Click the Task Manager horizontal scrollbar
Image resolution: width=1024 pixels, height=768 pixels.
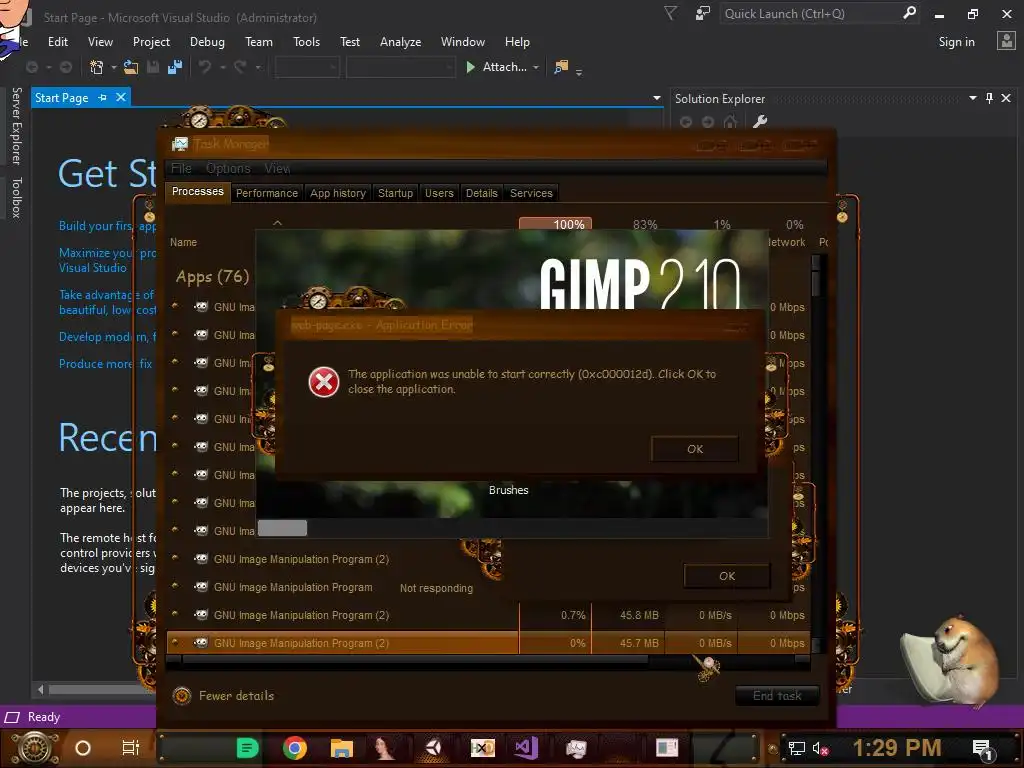(488, 660)
